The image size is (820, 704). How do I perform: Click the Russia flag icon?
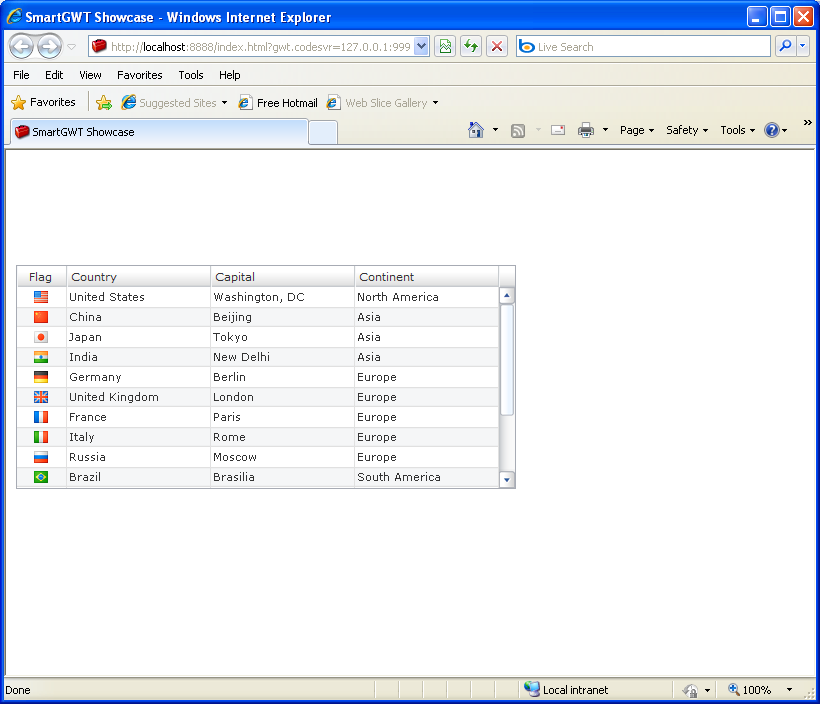tap(41, 457)
